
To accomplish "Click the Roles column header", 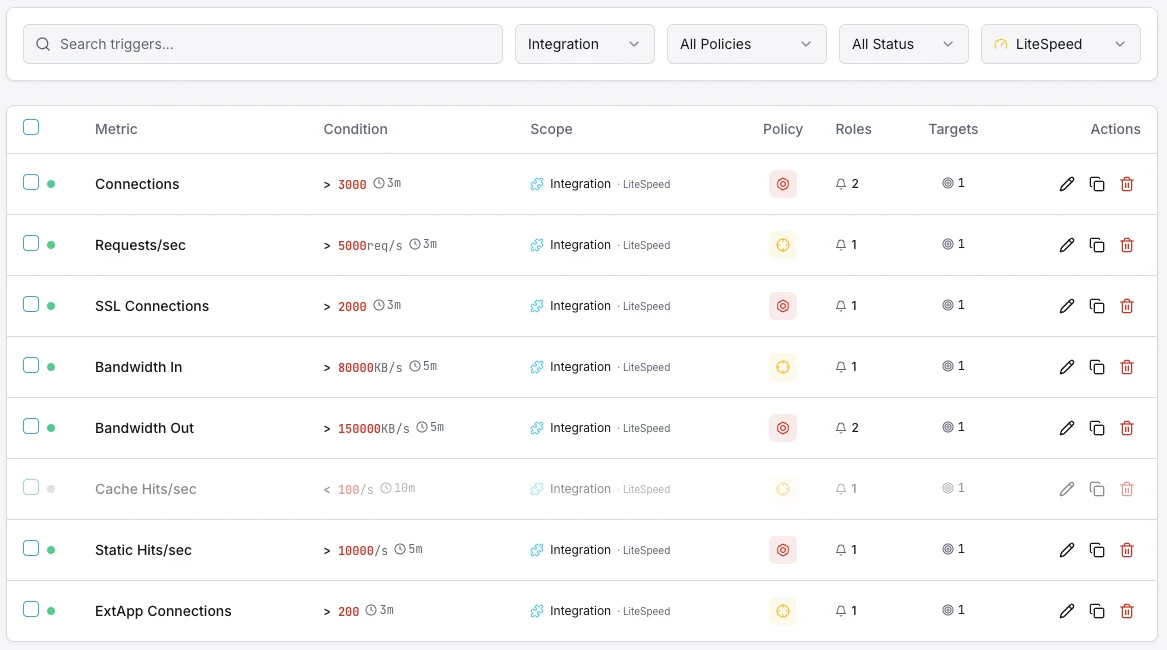I will [853, 129].
